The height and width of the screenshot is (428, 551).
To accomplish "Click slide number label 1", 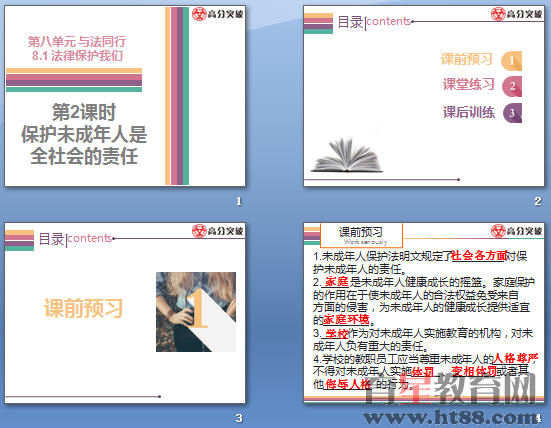I will pyautogui.click(x=239, y=201).
